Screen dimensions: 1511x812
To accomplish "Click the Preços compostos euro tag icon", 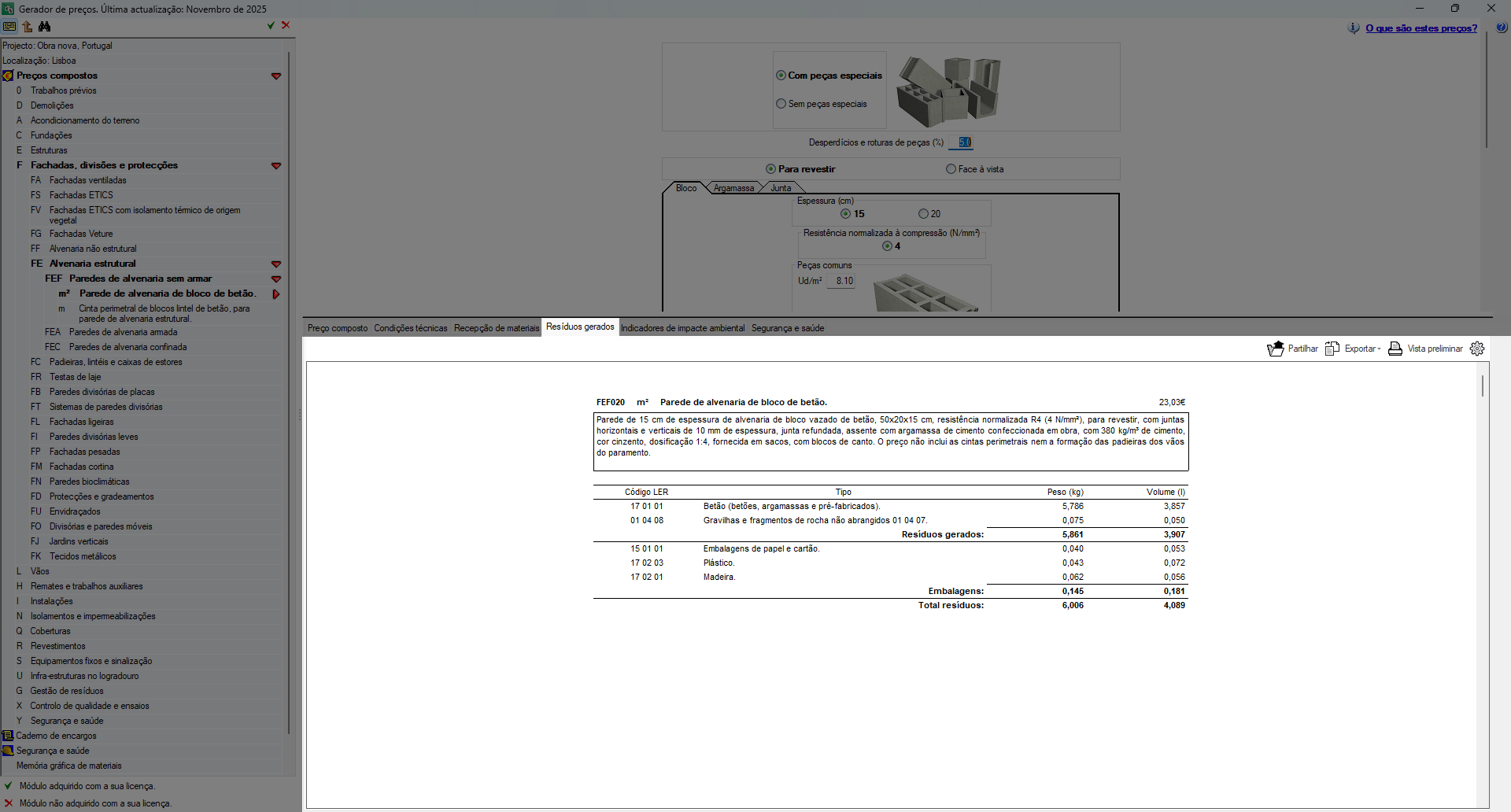I will click(x=8, y=76).
